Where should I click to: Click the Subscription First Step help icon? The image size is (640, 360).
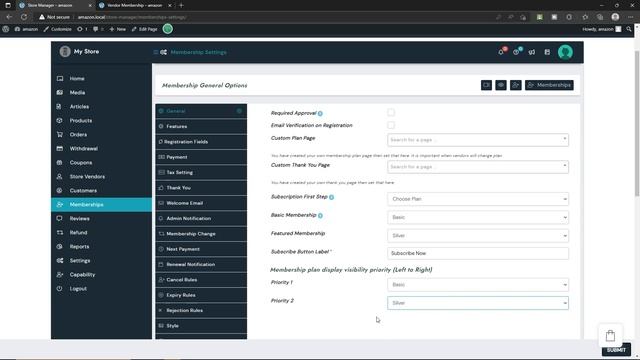coord(331,197)
